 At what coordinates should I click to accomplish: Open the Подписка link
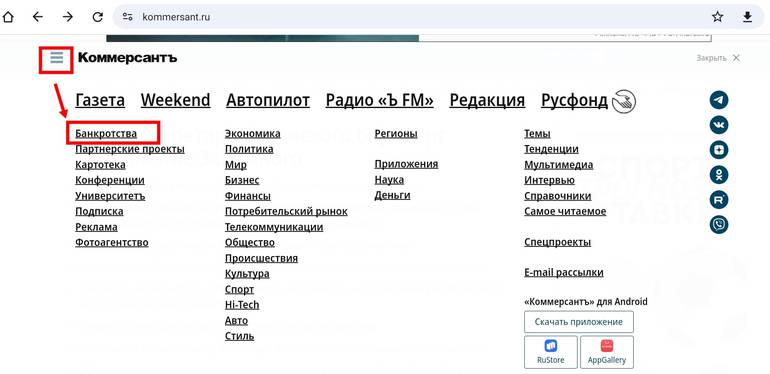[99, 212]
